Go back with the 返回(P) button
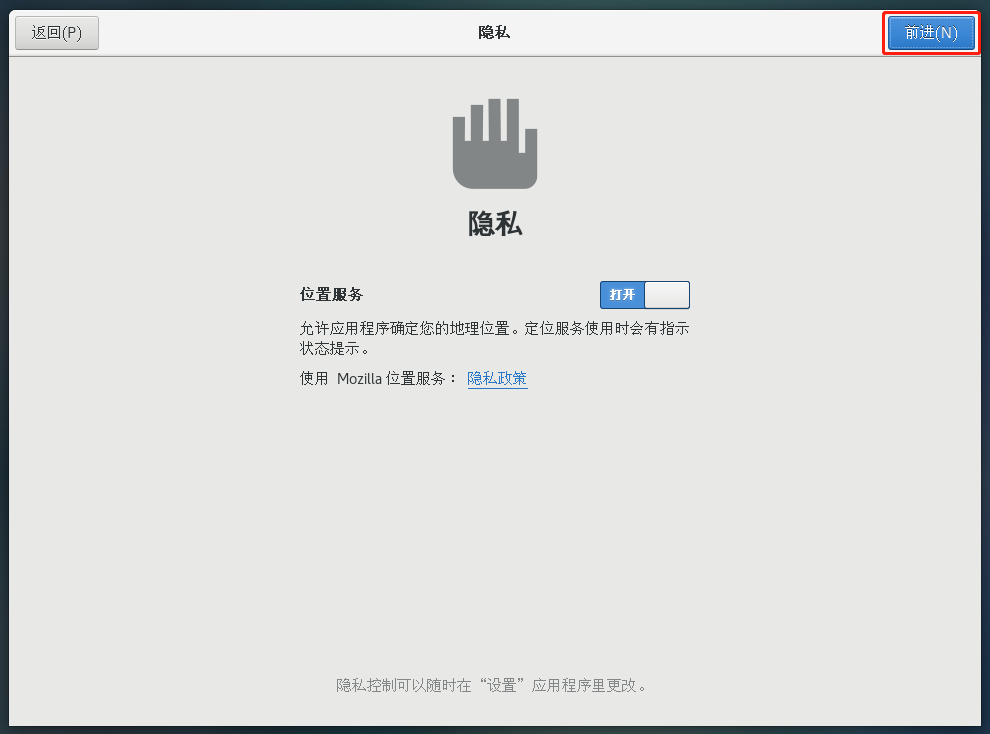Viewport: 990px width, 734px height. 57,33
